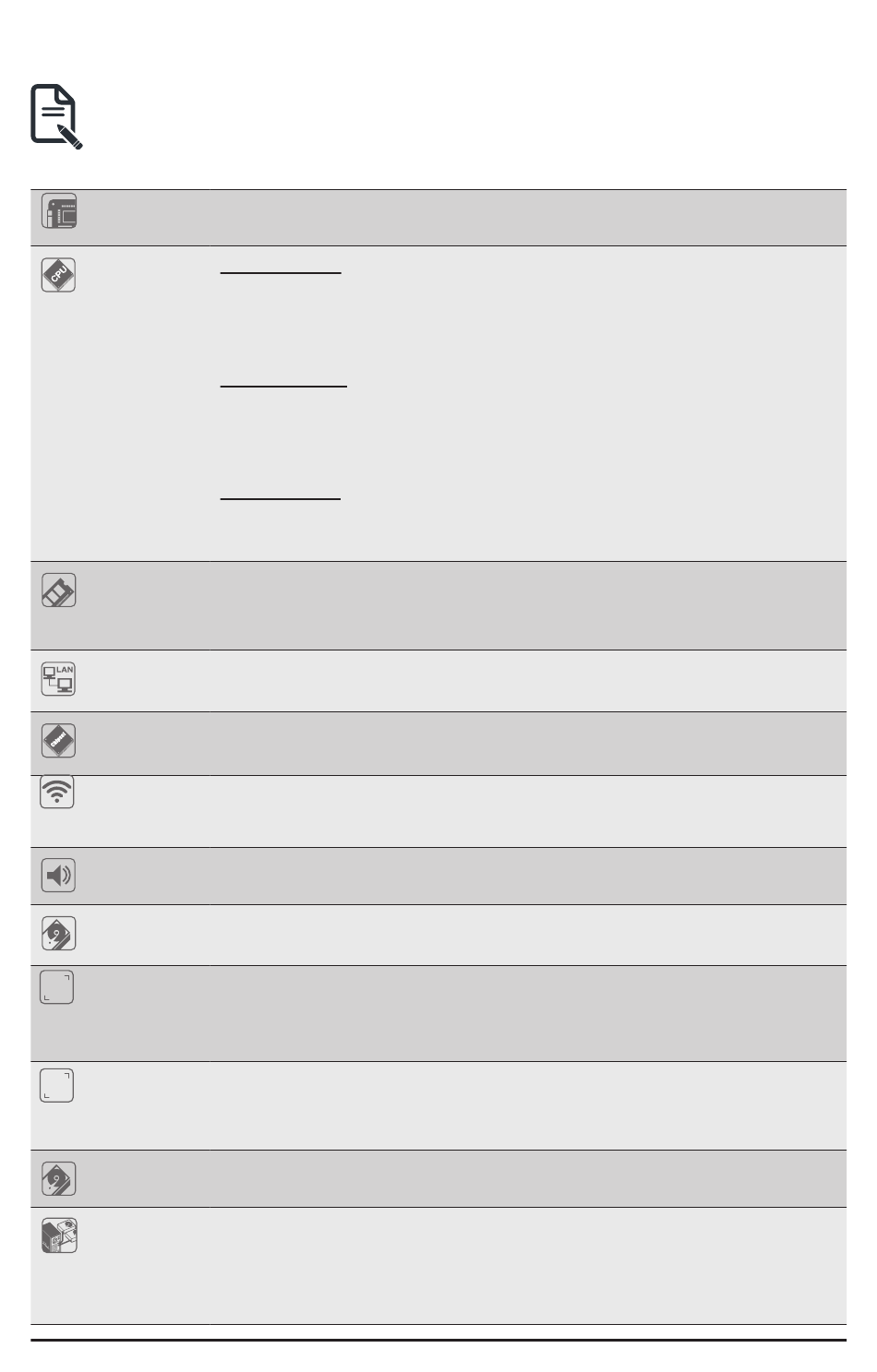877x1372 pixels.
Task: Select the speaker audio icon
Action: pos(58,875)
